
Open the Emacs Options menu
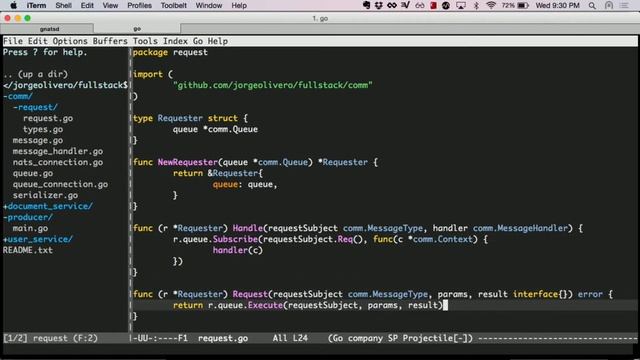click(70, 41)
